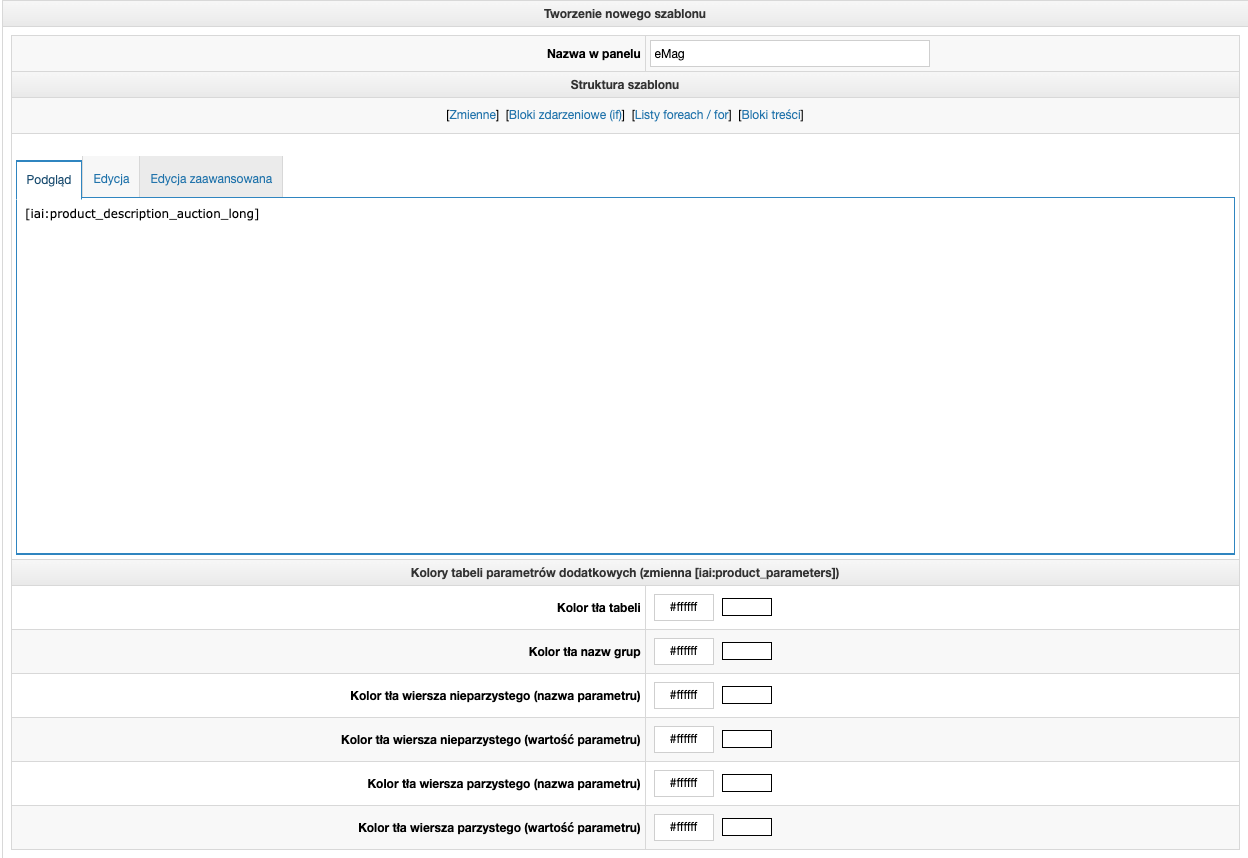The image size is (1248, 858).
Task: Open the Bloki zdarzeniowe (if) link
Action: (565, 115)
